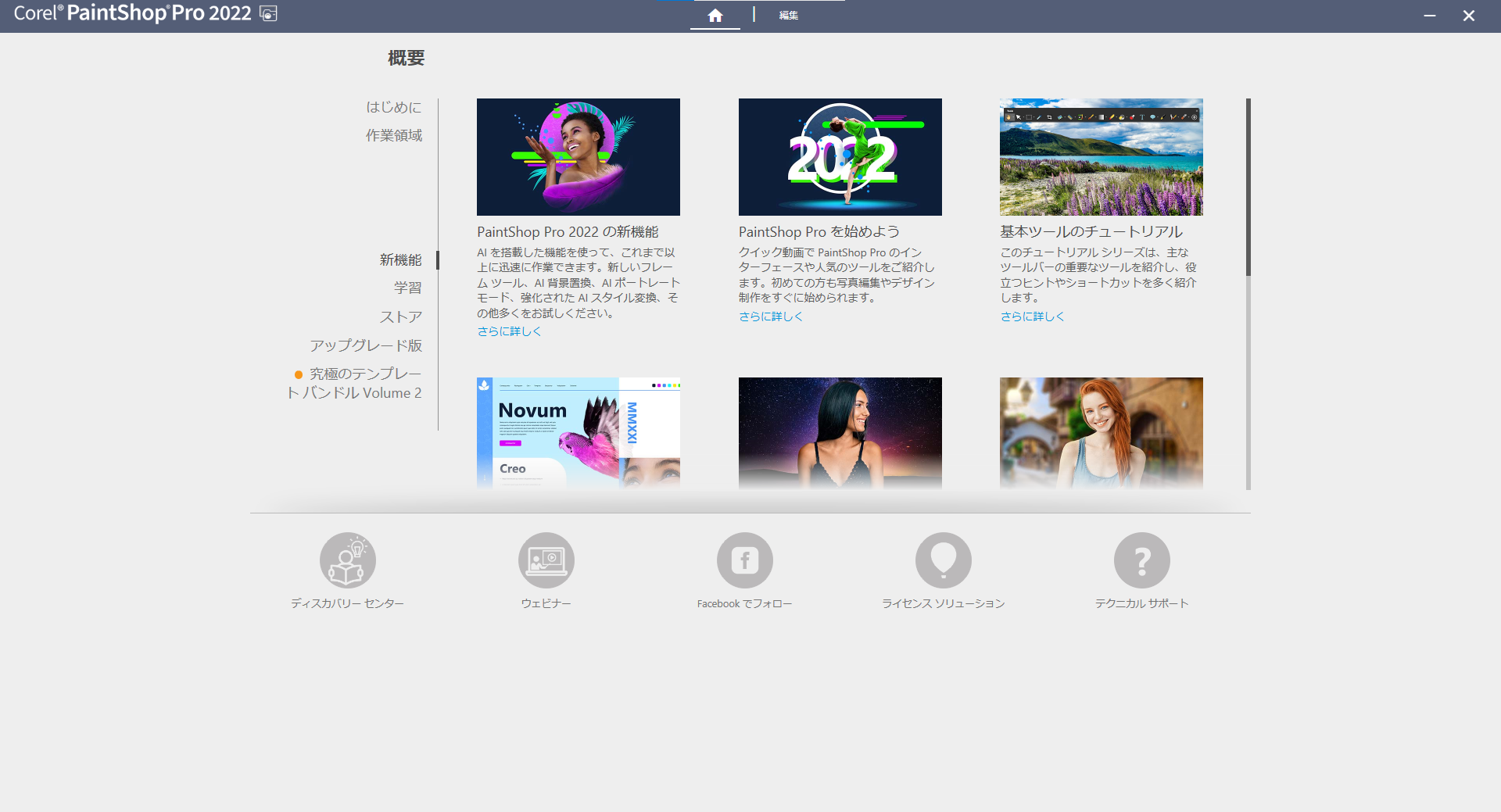
Task: Click さらに詳しく under 基本ツールのチュートリアル
Action: point(1032,317)
